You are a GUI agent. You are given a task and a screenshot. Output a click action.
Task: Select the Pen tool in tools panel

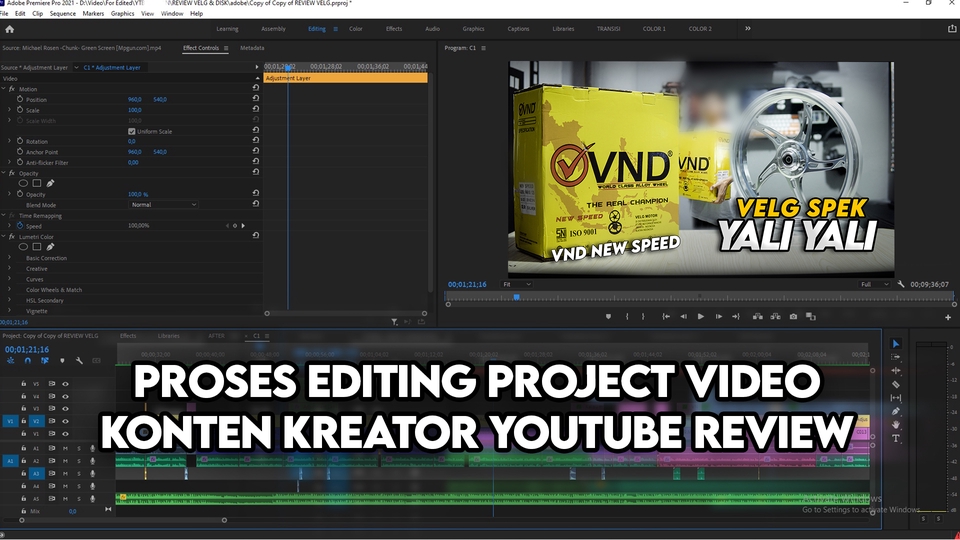pos(896,411)
